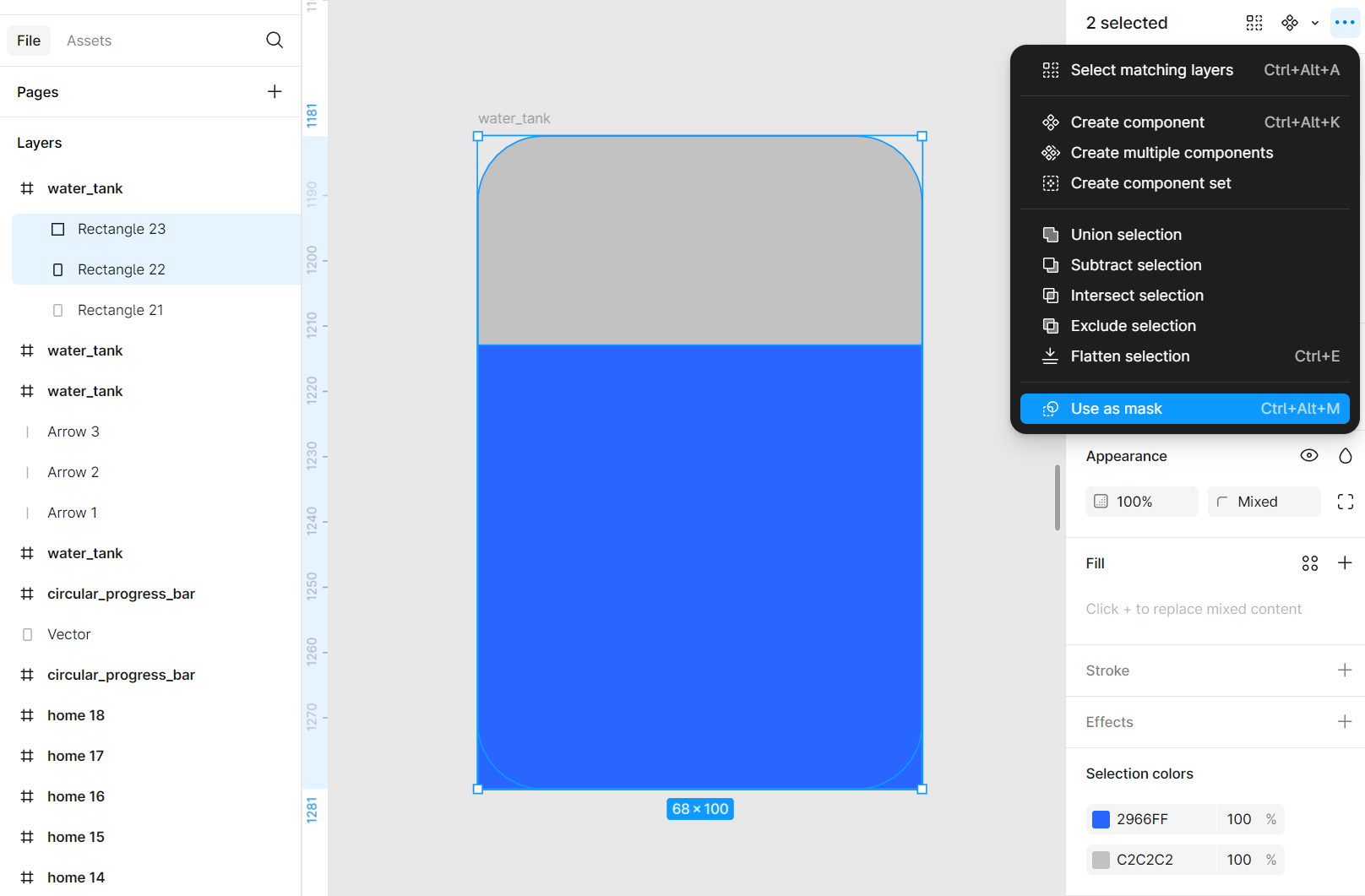Click the blue 2966FF color swatch
The width and height of the screenshot is (1365, 896).
[x=1101, y=819]
